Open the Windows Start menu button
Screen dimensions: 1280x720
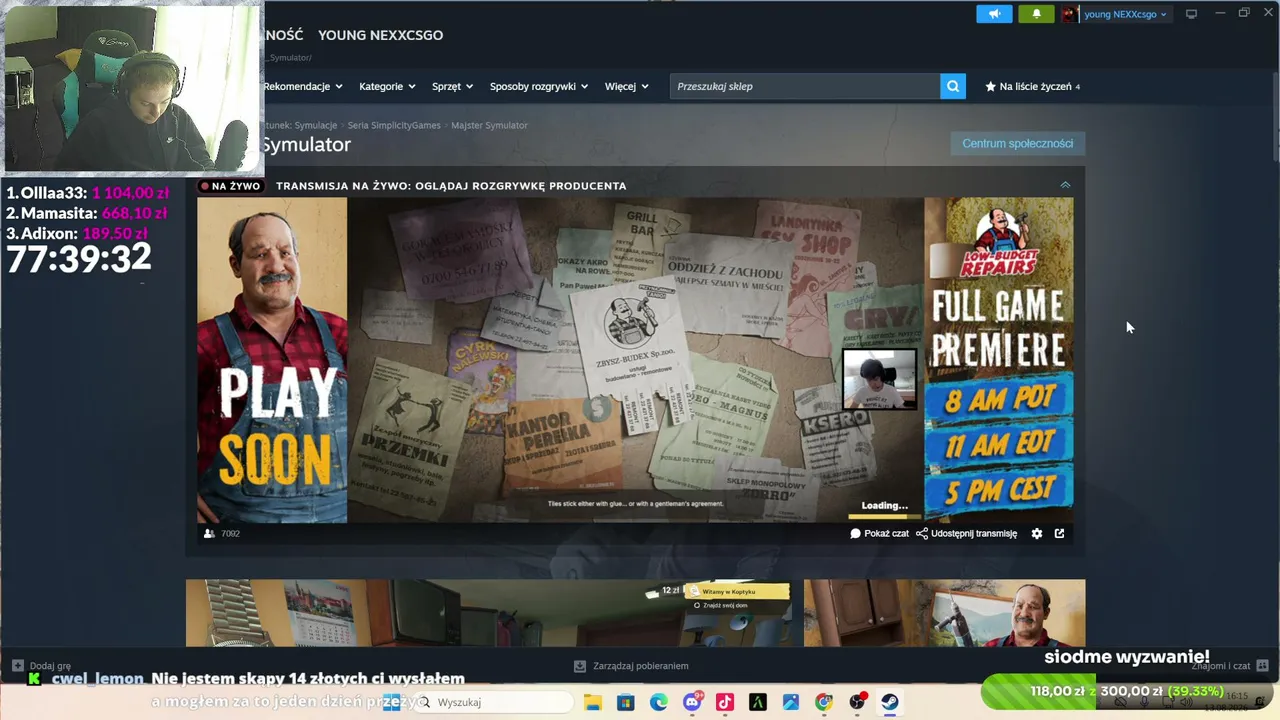tap(391, 702)
